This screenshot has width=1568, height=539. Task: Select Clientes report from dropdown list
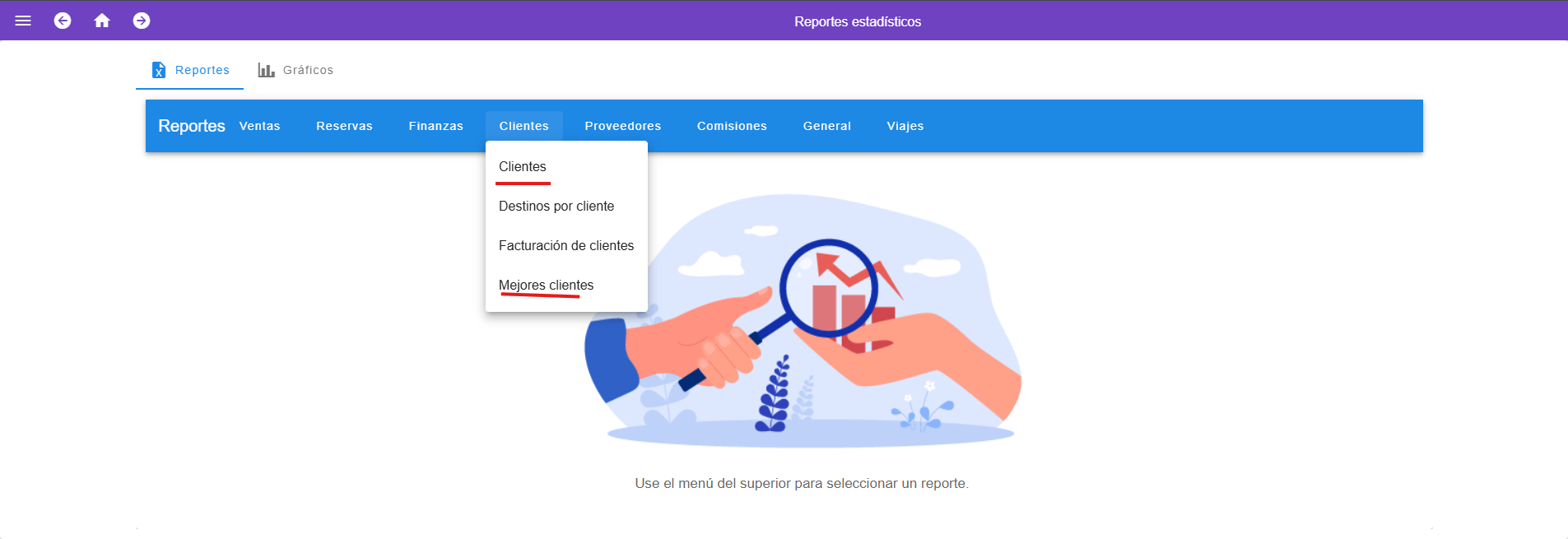tap(523, 166)
